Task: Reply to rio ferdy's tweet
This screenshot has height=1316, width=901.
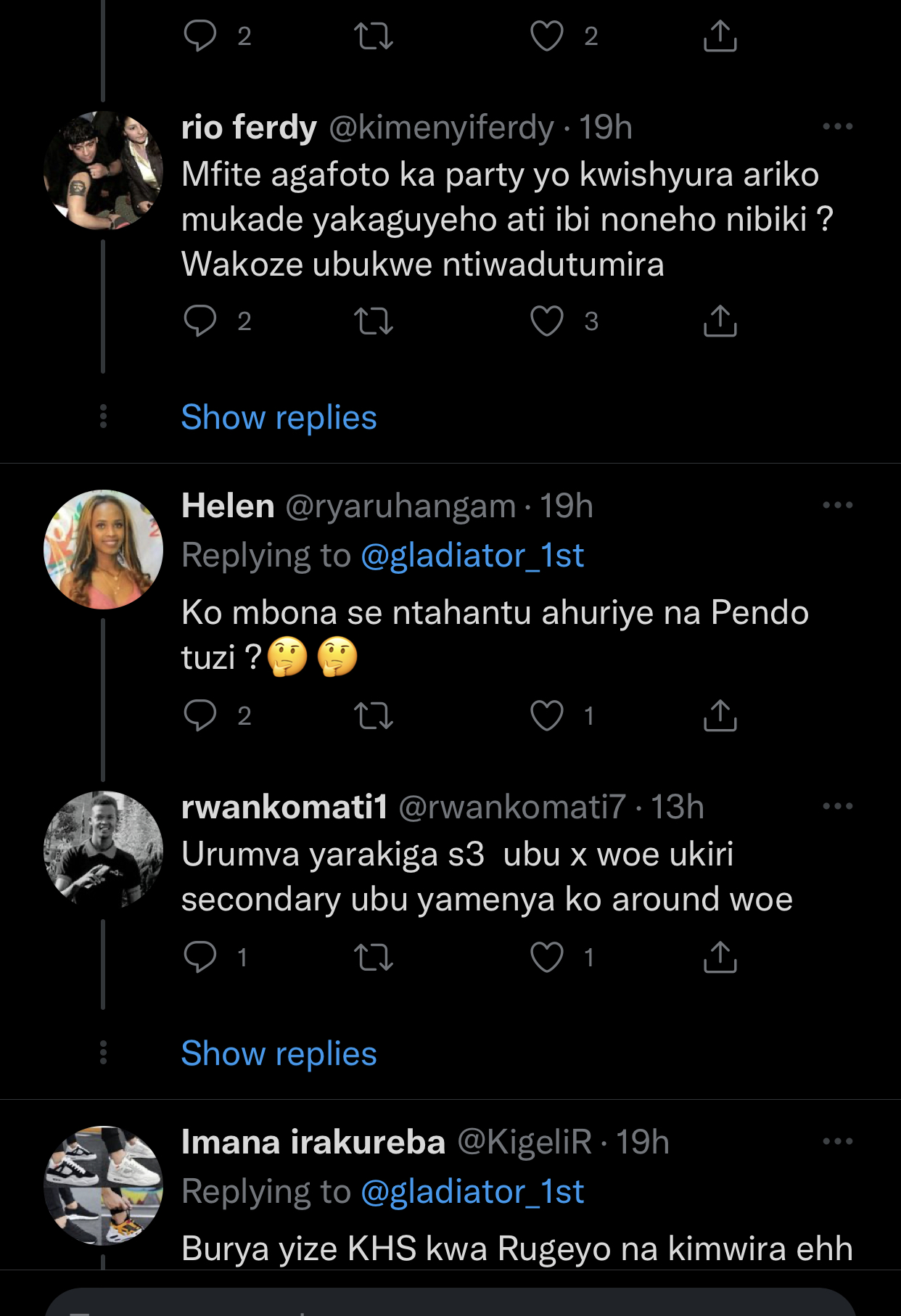Action: coord(200,321)
